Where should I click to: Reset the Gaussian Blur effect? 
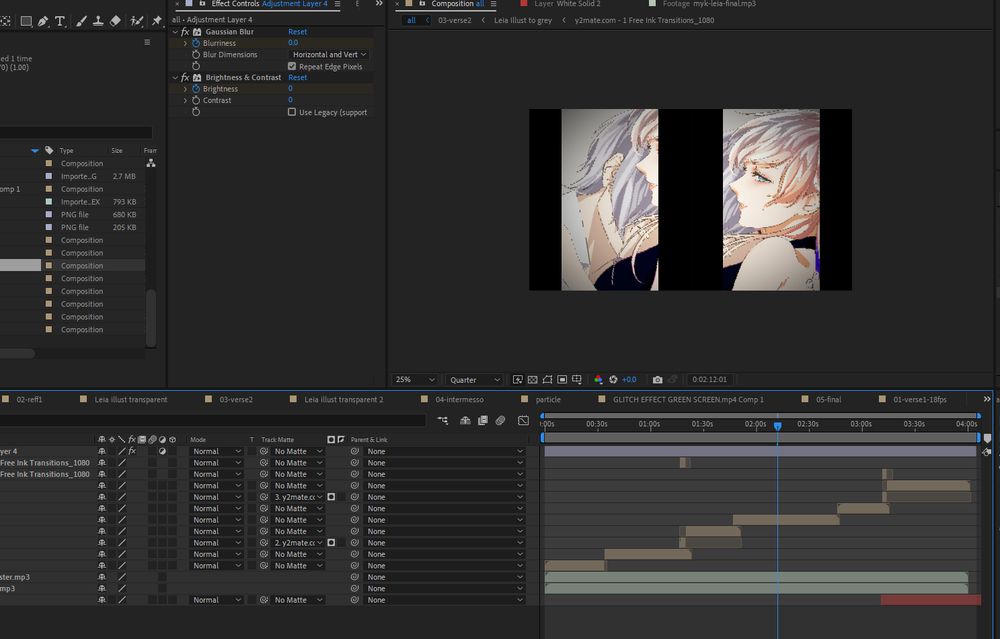pos(297,32)
